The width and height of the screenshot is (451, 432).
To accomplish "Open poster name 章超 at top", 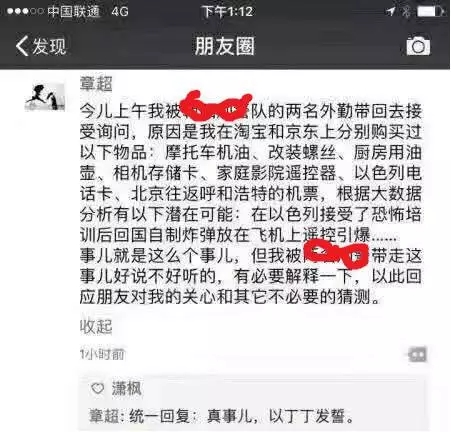I will click(96, 84).
